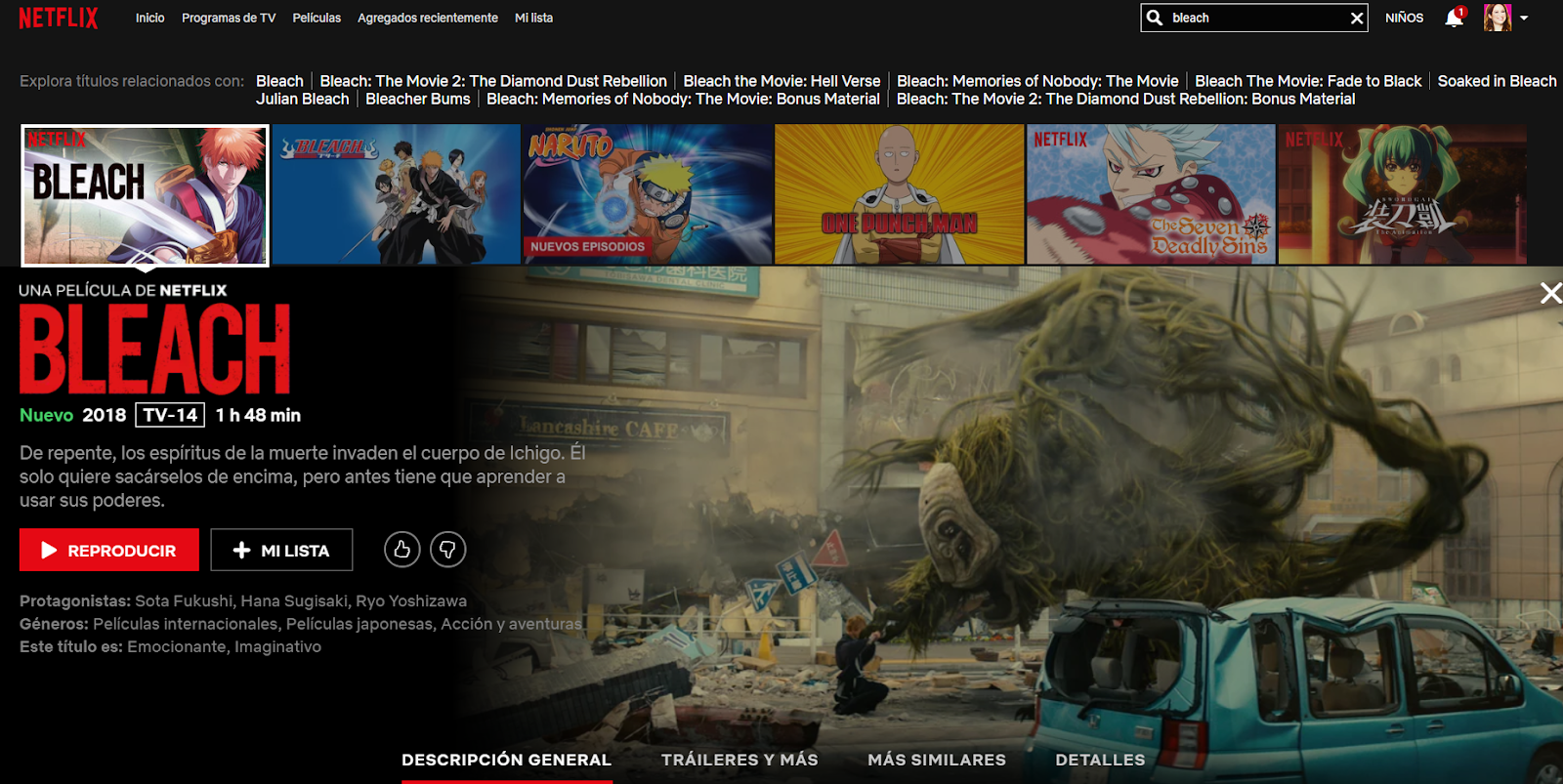The width and height of the screenshot is (1563, 784).
Task: Expand the profile dropdown caret
Action: (x=1524, y=18)
